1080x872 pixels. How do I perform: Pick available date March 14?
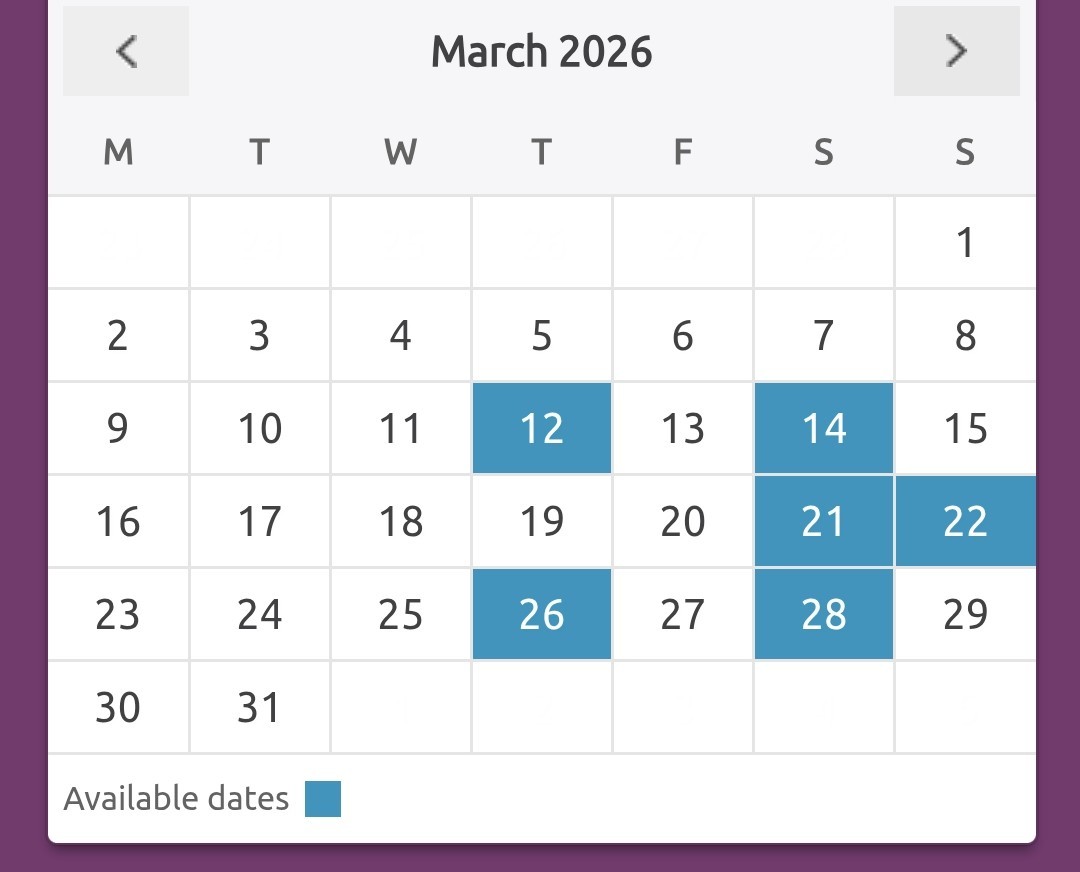coord(824,428)
